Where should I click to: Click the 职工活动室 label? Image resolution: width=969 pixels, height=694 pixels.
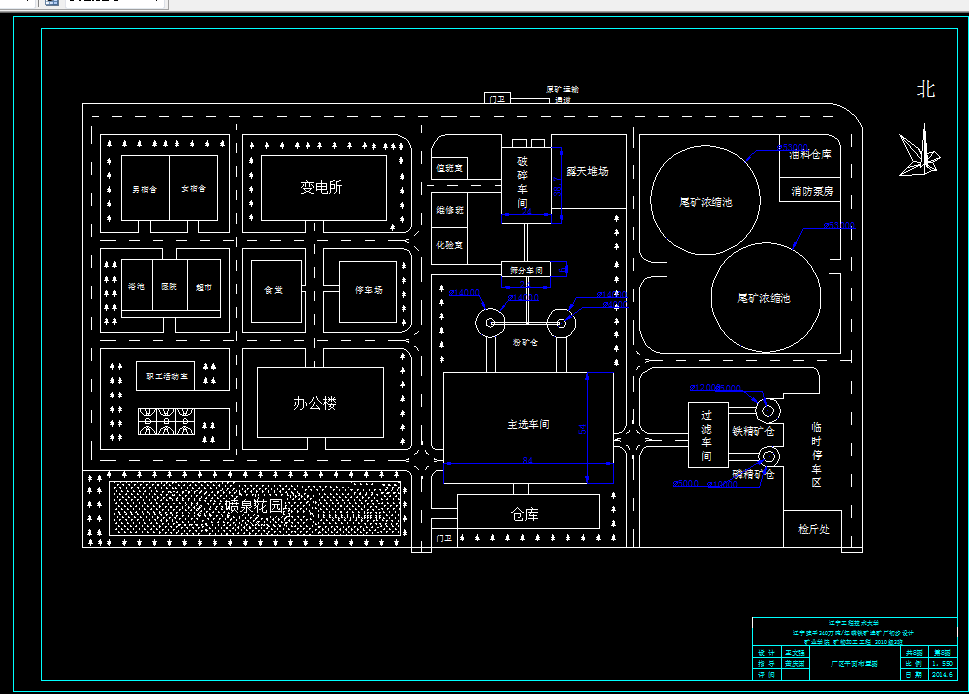pos(167,376)
